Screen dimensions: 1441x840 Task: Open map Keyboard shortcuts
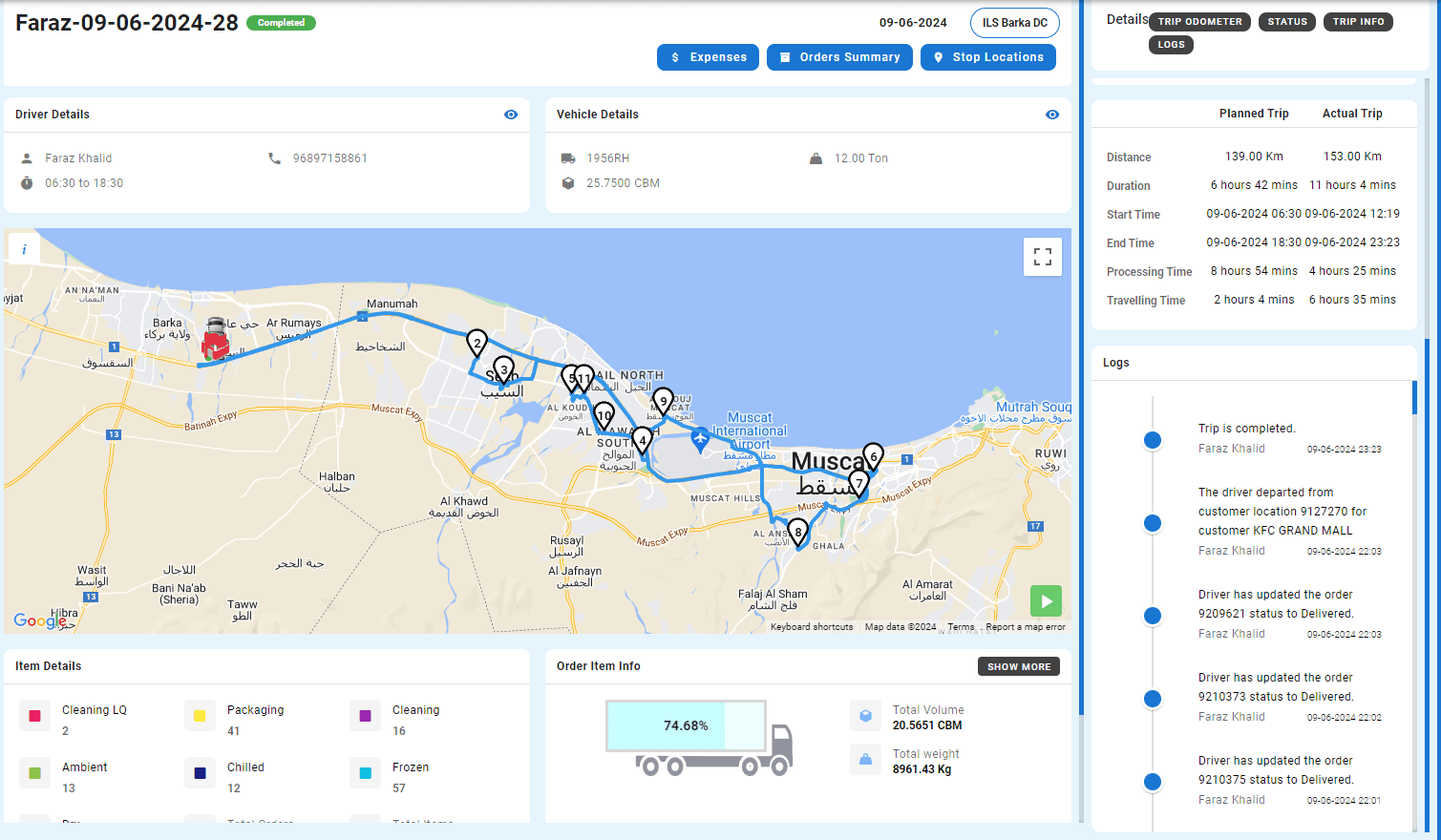click(812, 627)
